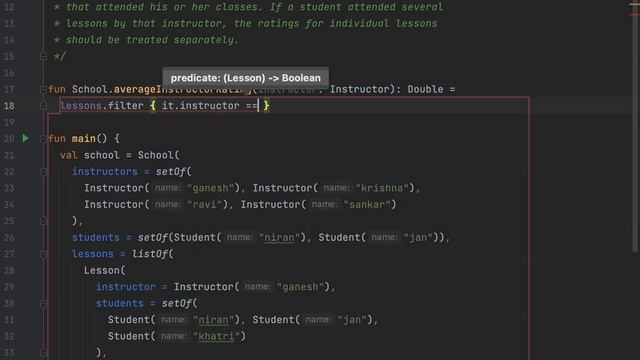
Task: Click the "jan" string on line 26
Action: tap(418, 238)
